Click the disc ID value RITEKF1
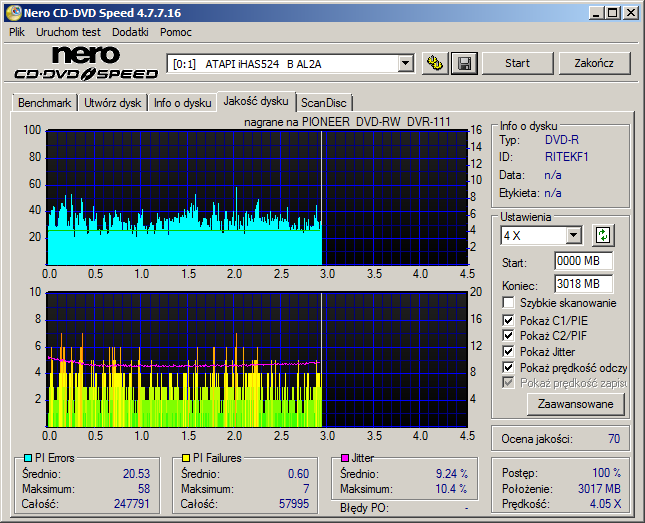This screenshot has height=523, width=645. 566,157
